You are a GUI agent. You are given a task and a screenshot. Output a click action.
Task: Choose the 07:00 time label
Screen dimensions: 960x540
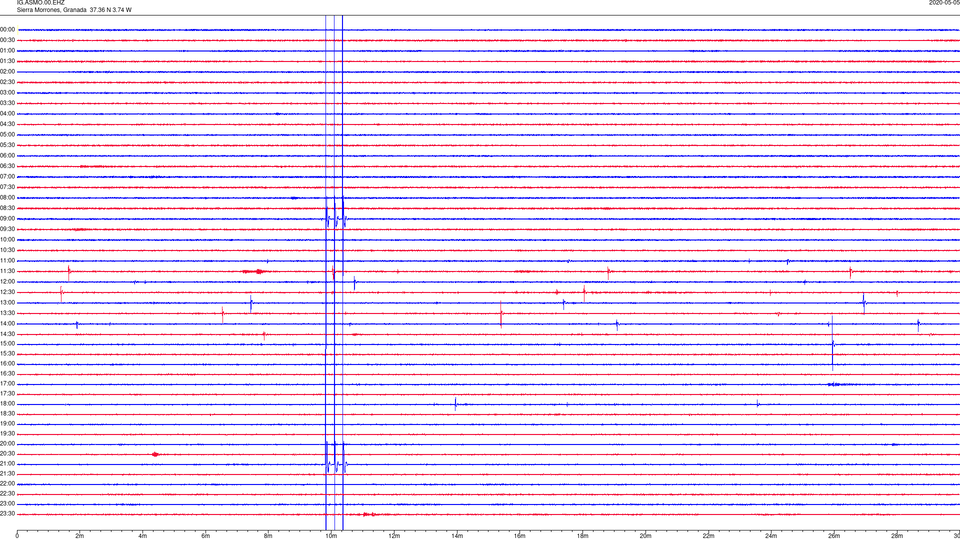(7, 176)
